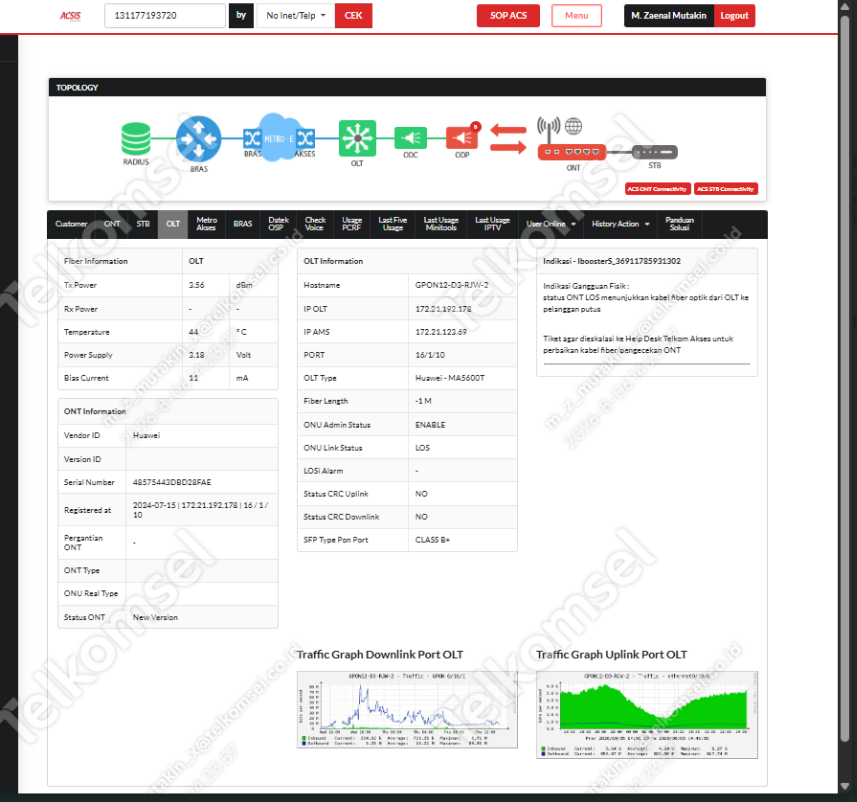Select the IP AMS value 172.21.123.69

(441, 332)
